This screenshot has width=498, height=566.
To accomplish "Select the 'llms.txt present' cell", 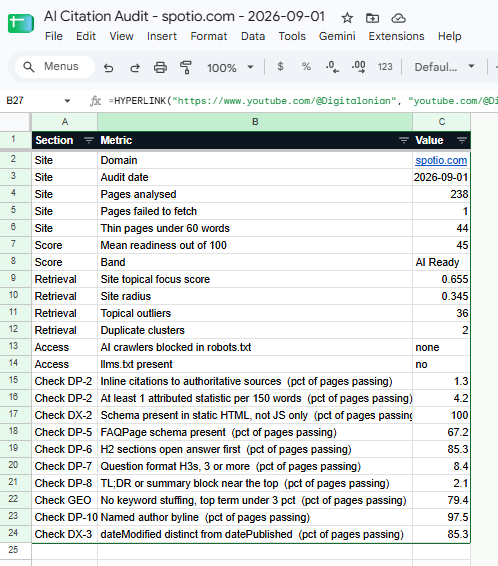I will coord(255,364).
